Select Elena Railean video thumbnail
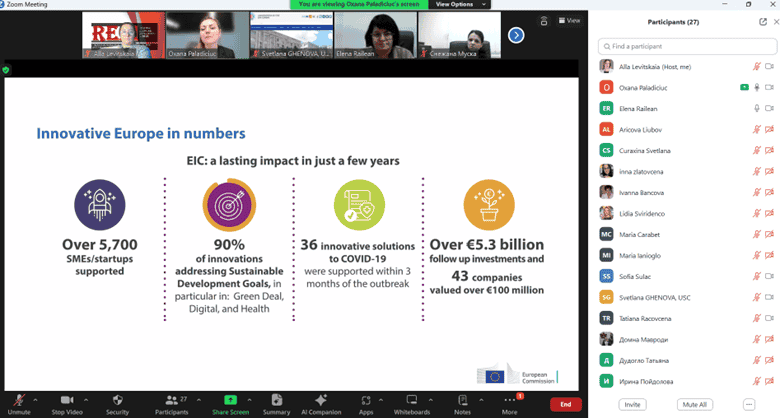 [x=376, y=35]
